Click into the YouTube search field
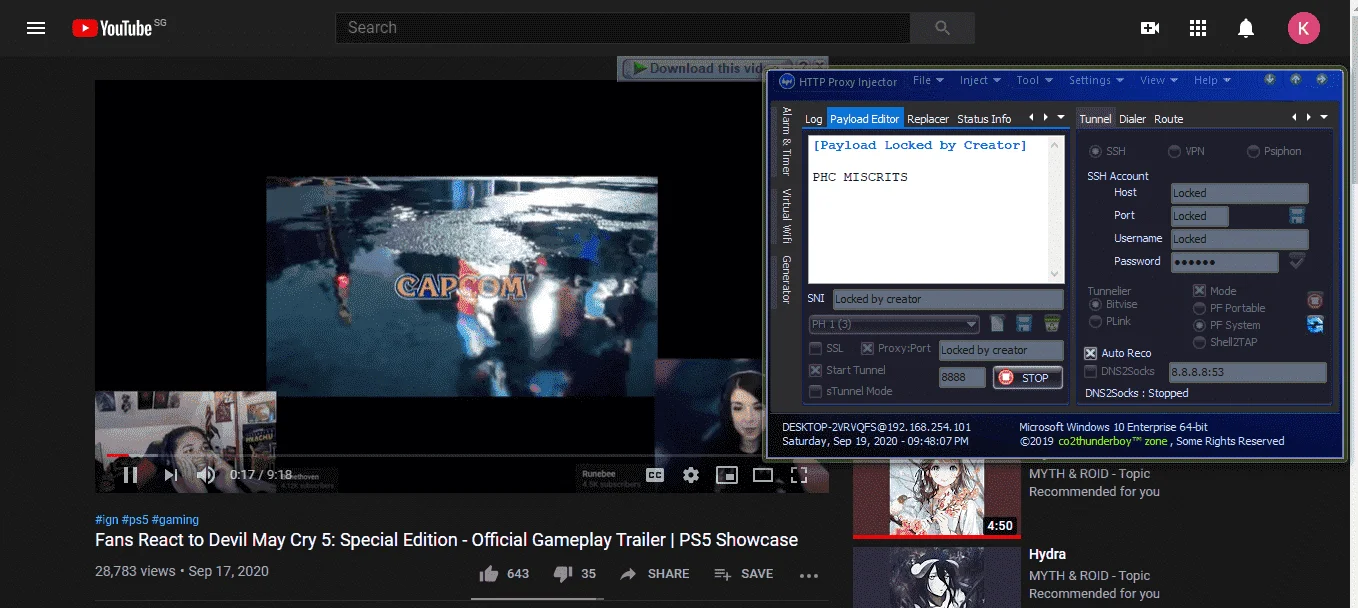 (x=622, y=28)
